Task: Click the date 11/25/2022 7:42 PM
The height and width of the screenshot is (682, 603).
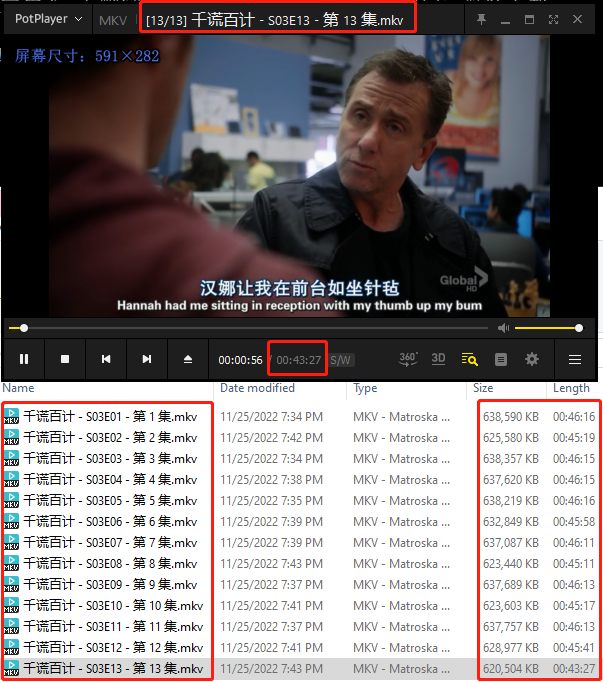Action: (x=271, y=438)
